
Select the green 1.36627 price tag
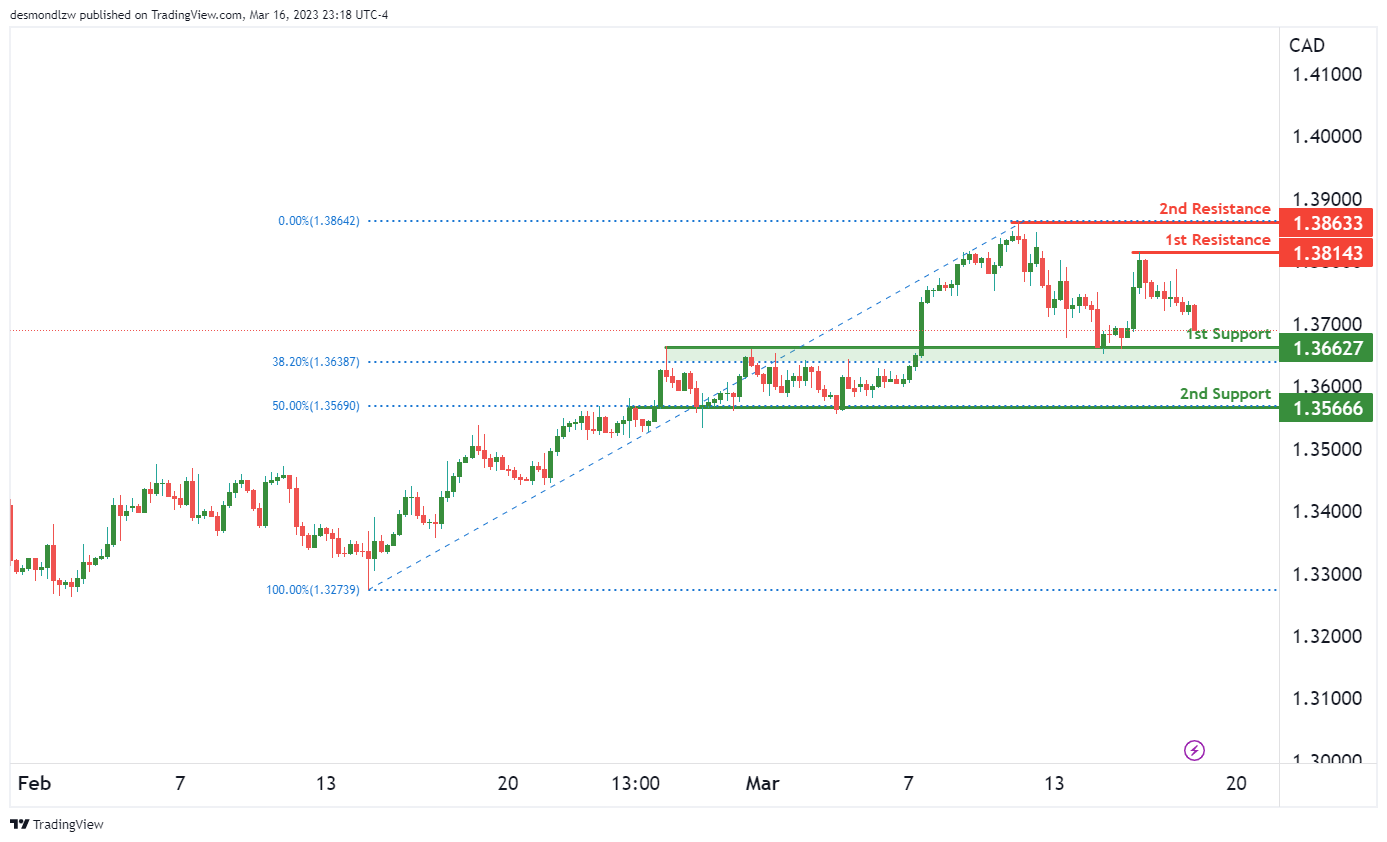pos(1330,348)
